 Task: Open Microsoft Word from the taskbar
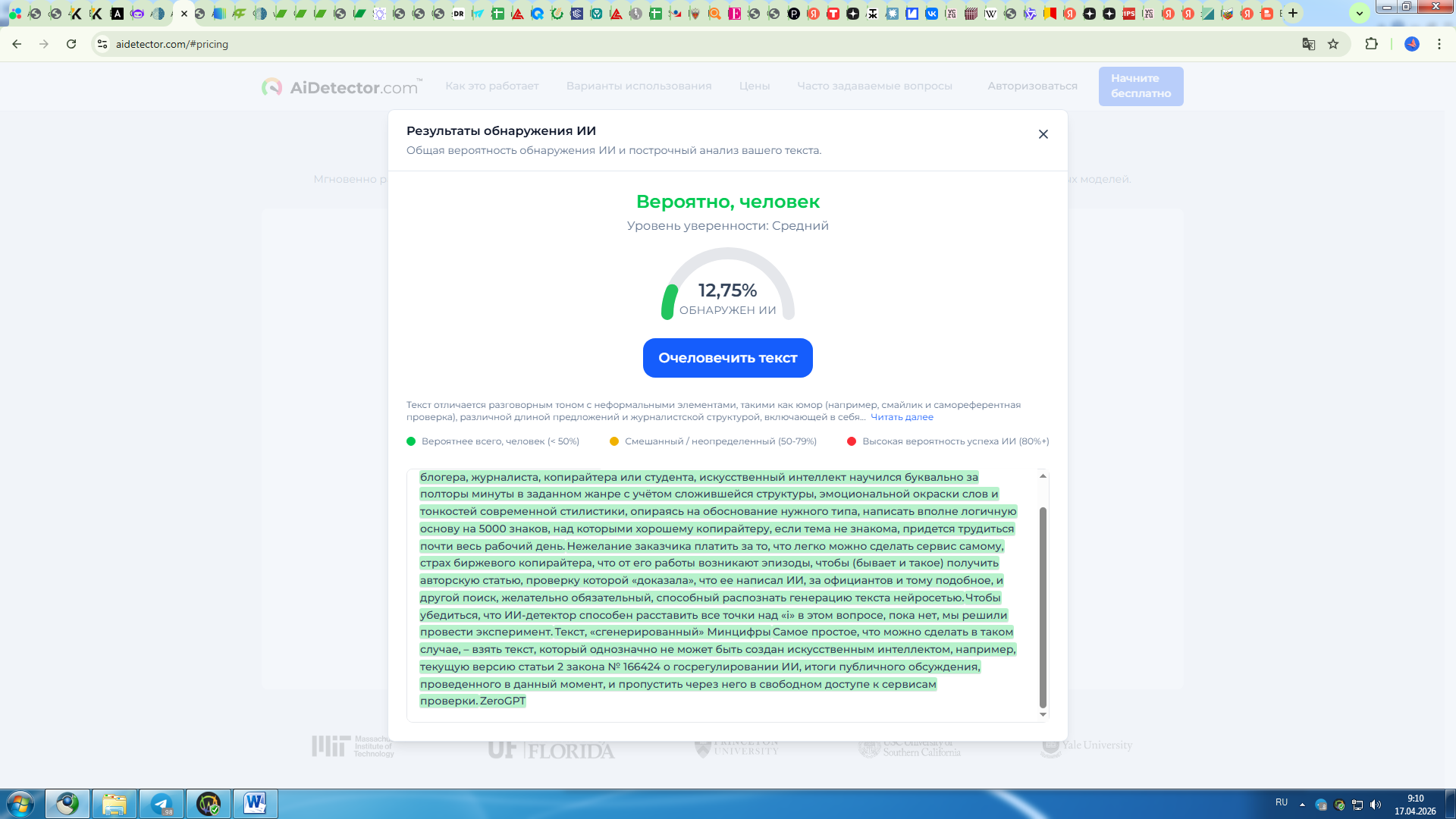click(x=256, y=804)
